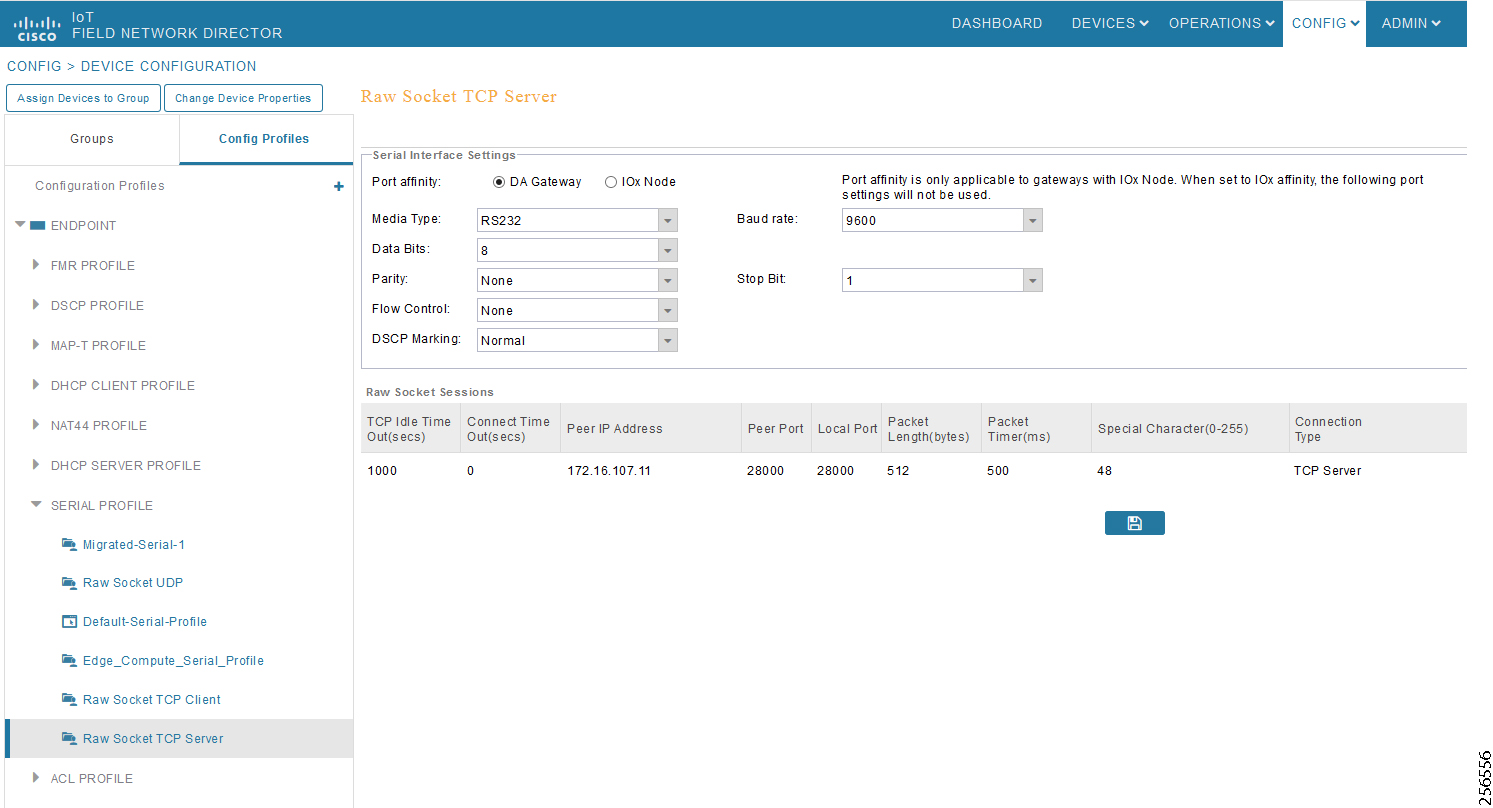Select the IOx Node port affinity
This screenshot has width=1493, height=808.
(611, 182)
